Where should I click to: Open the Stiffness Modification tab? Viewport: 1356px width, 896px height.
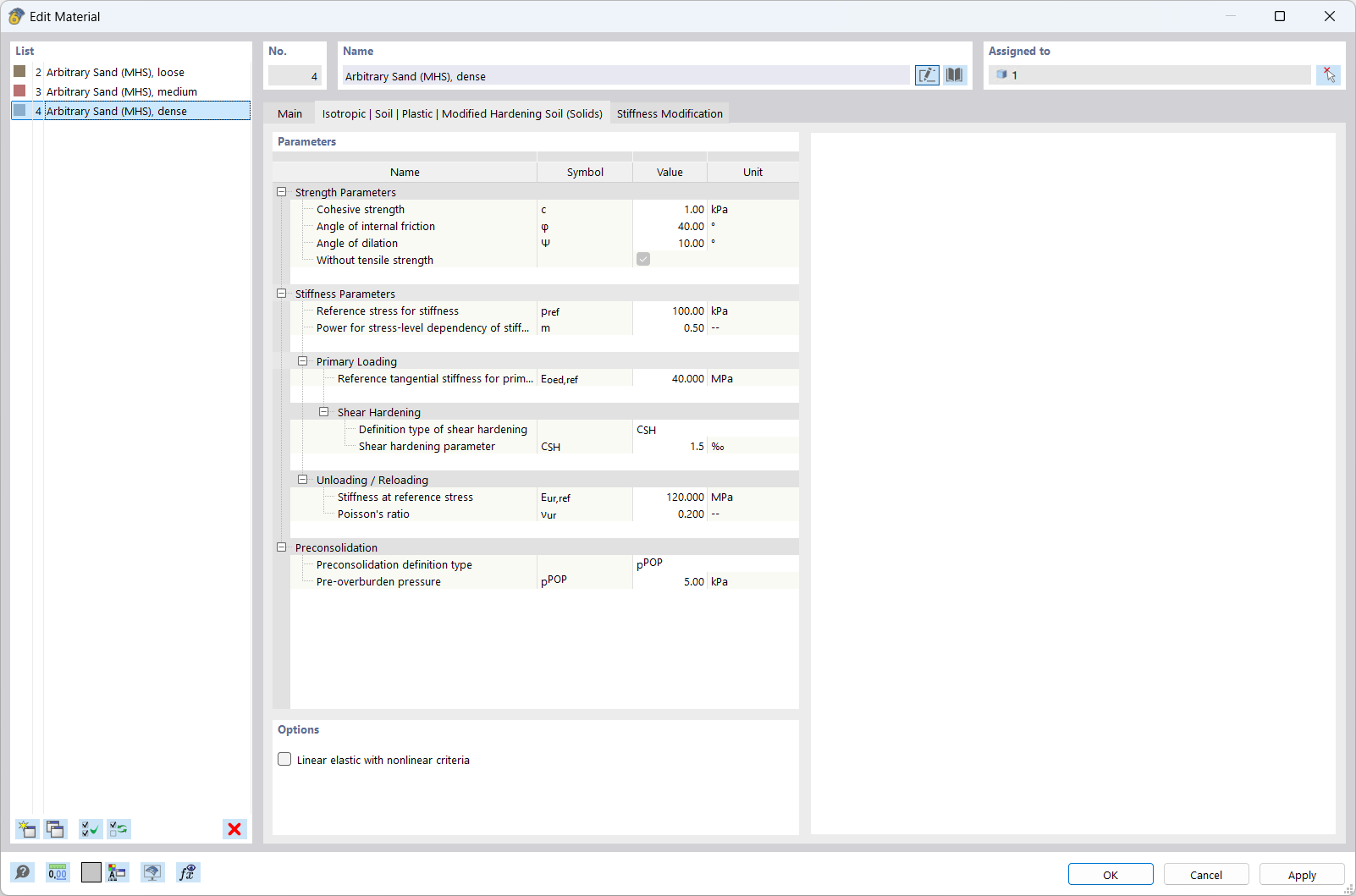pyautogui.click(x=670, y=113)
